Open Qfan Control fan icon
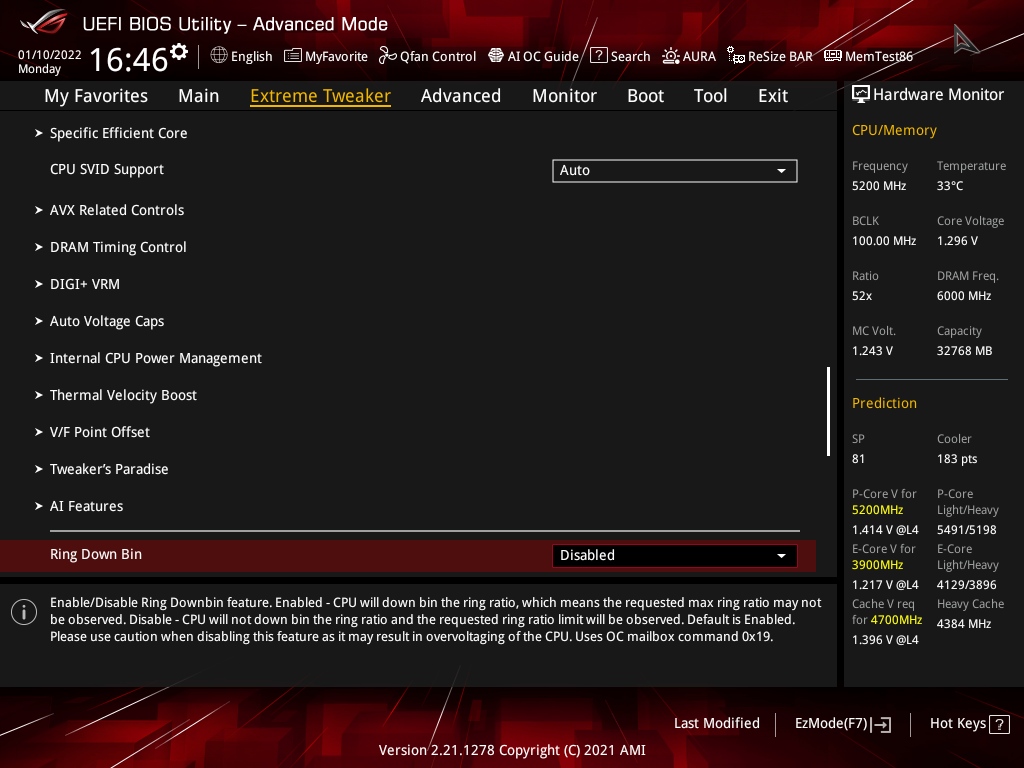Screen dimensions: 1024x768 (387, 56)
